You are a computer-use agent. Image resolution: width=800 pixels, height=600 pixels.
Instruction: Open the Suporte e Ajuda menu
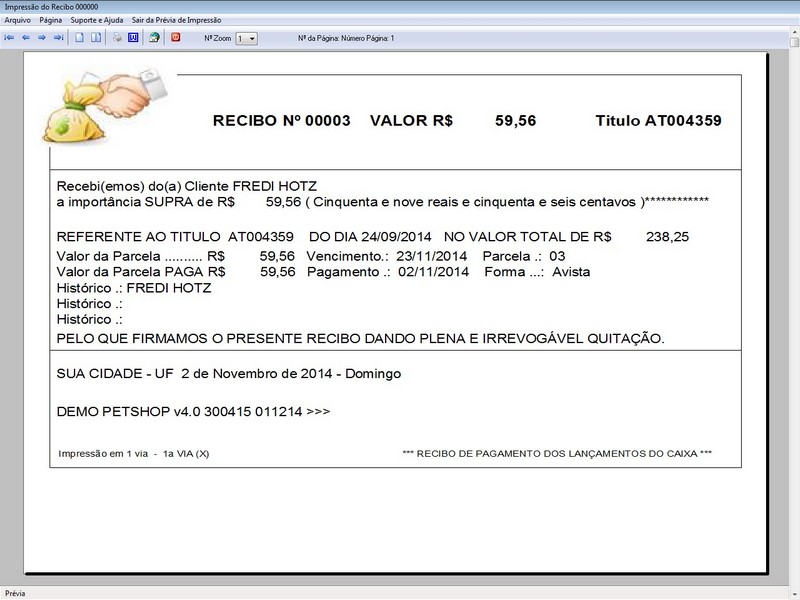(x=98, y=18)
